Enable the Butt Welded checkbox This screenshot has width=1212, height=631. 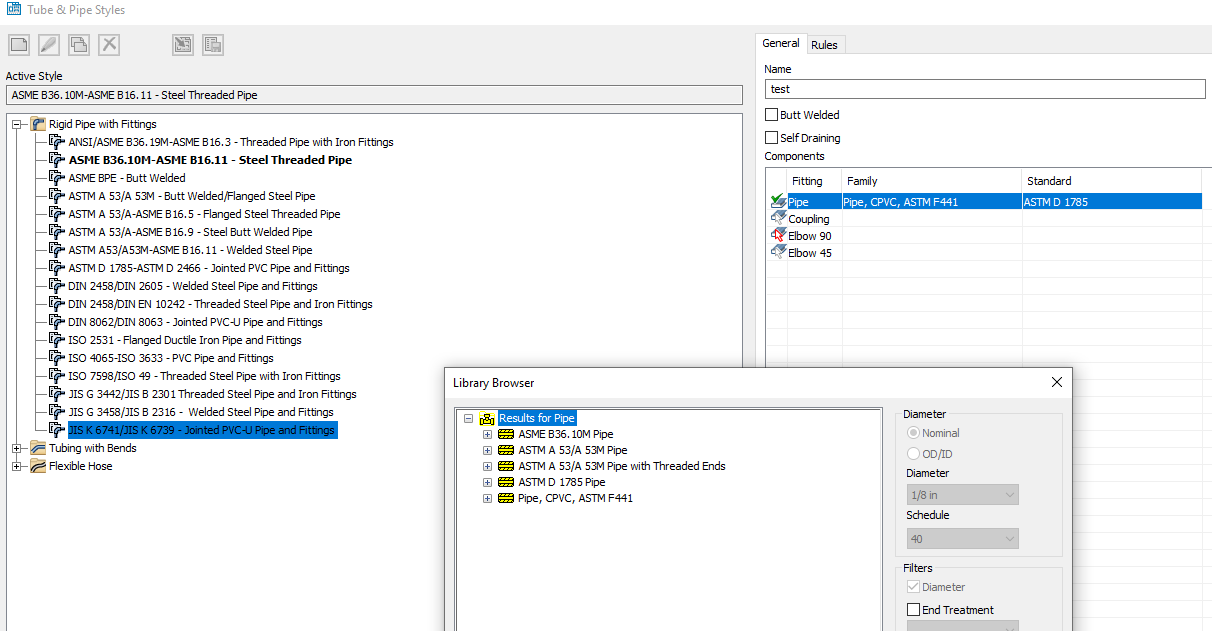770,114
